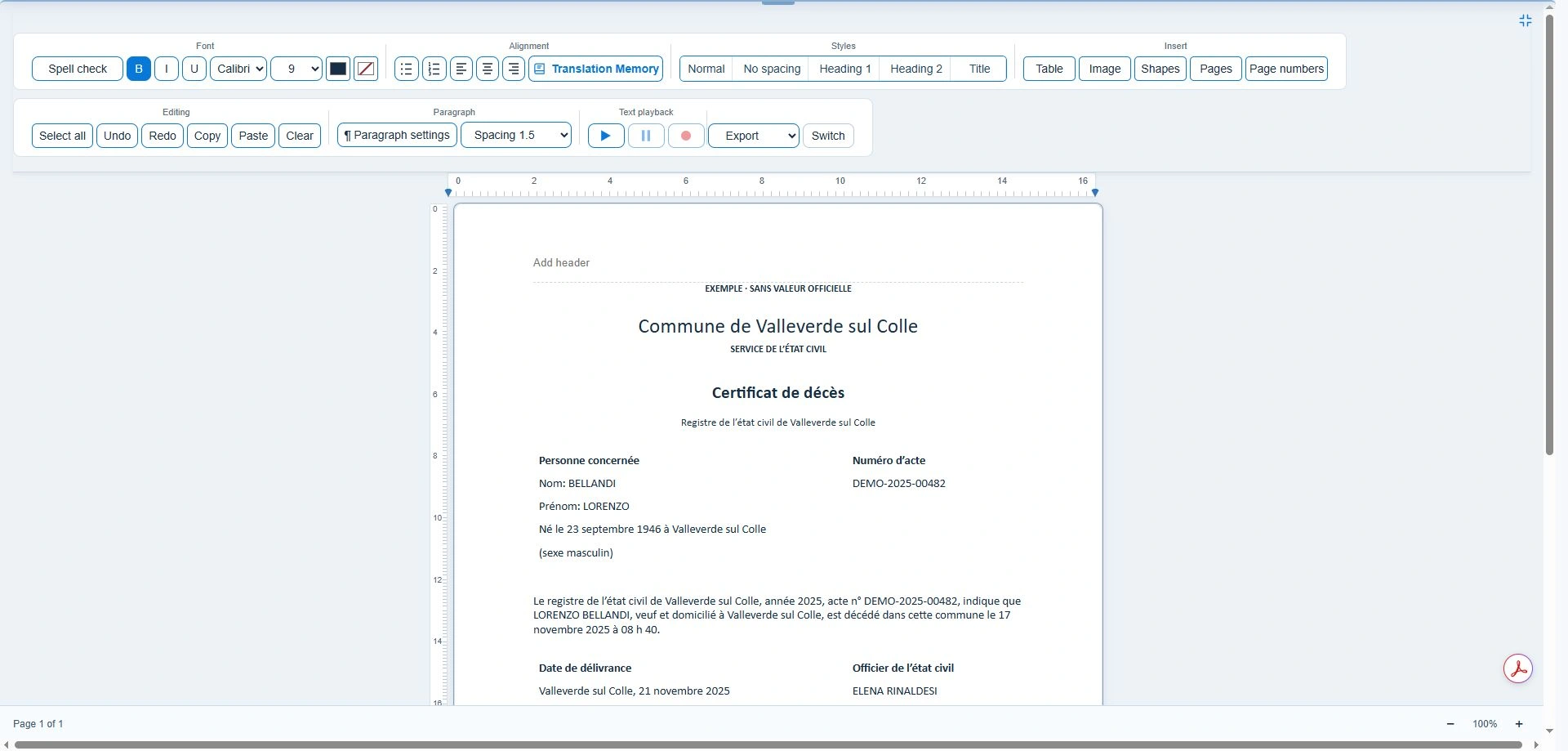Toggle italic formatting

[167, 69]
